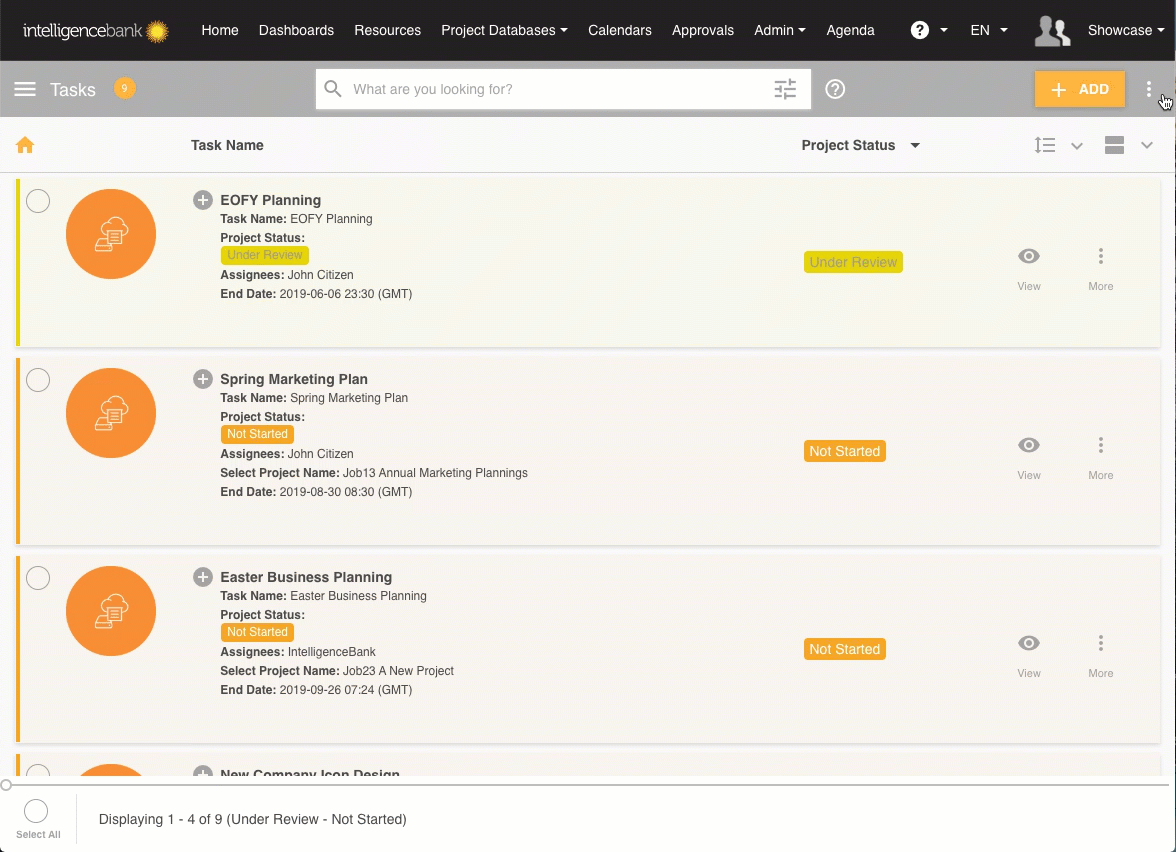The image size is (1176, 852).
Task: Click the sort order icon
Action: (1045, 145)
